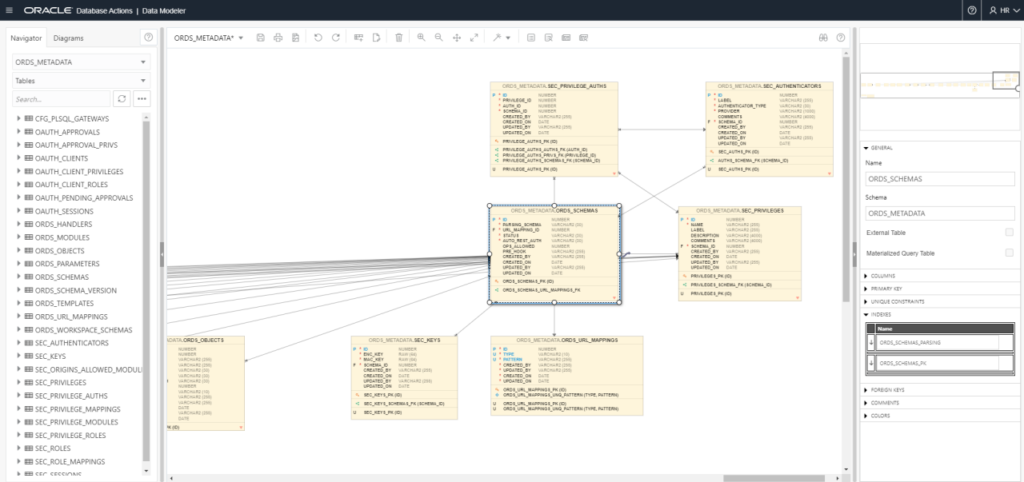
Task: Click the Navigator panel help icon
Action: click(148, 38)
